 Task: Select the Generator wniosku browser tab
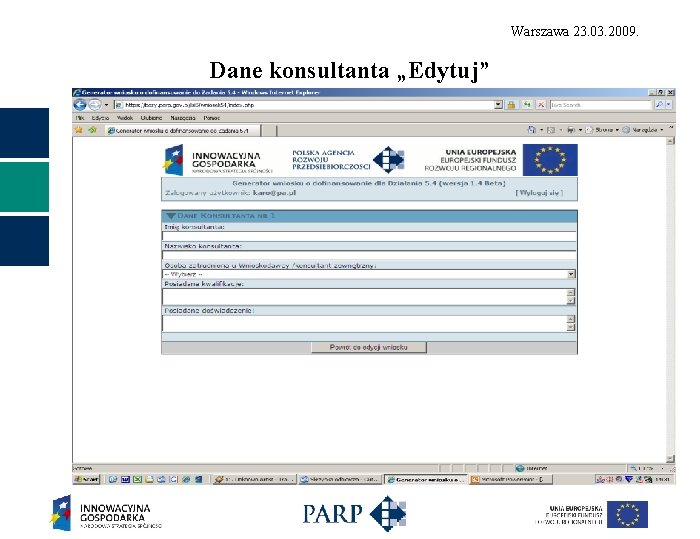(183, 130)
